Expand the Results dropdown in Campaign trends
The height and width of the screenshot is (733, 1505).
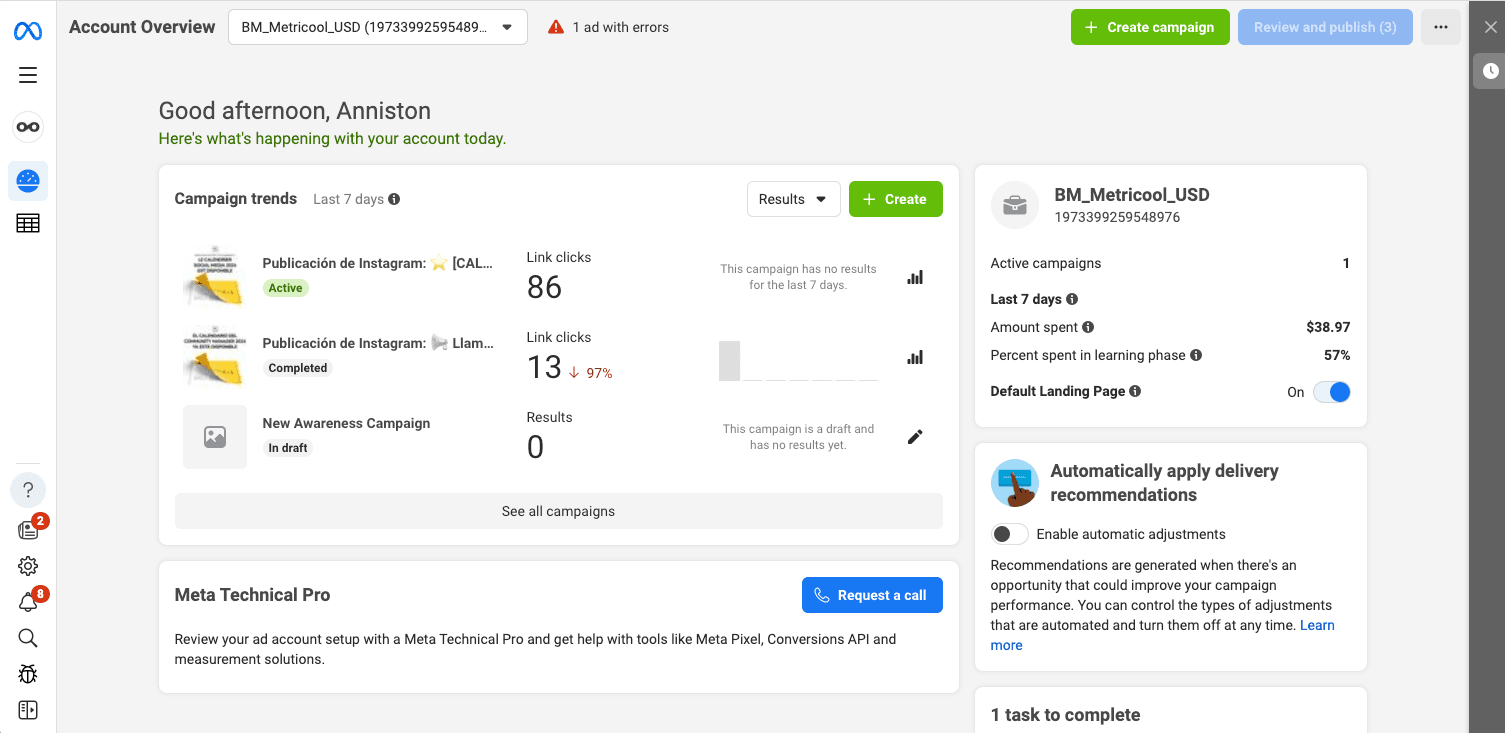coord(792,199)
